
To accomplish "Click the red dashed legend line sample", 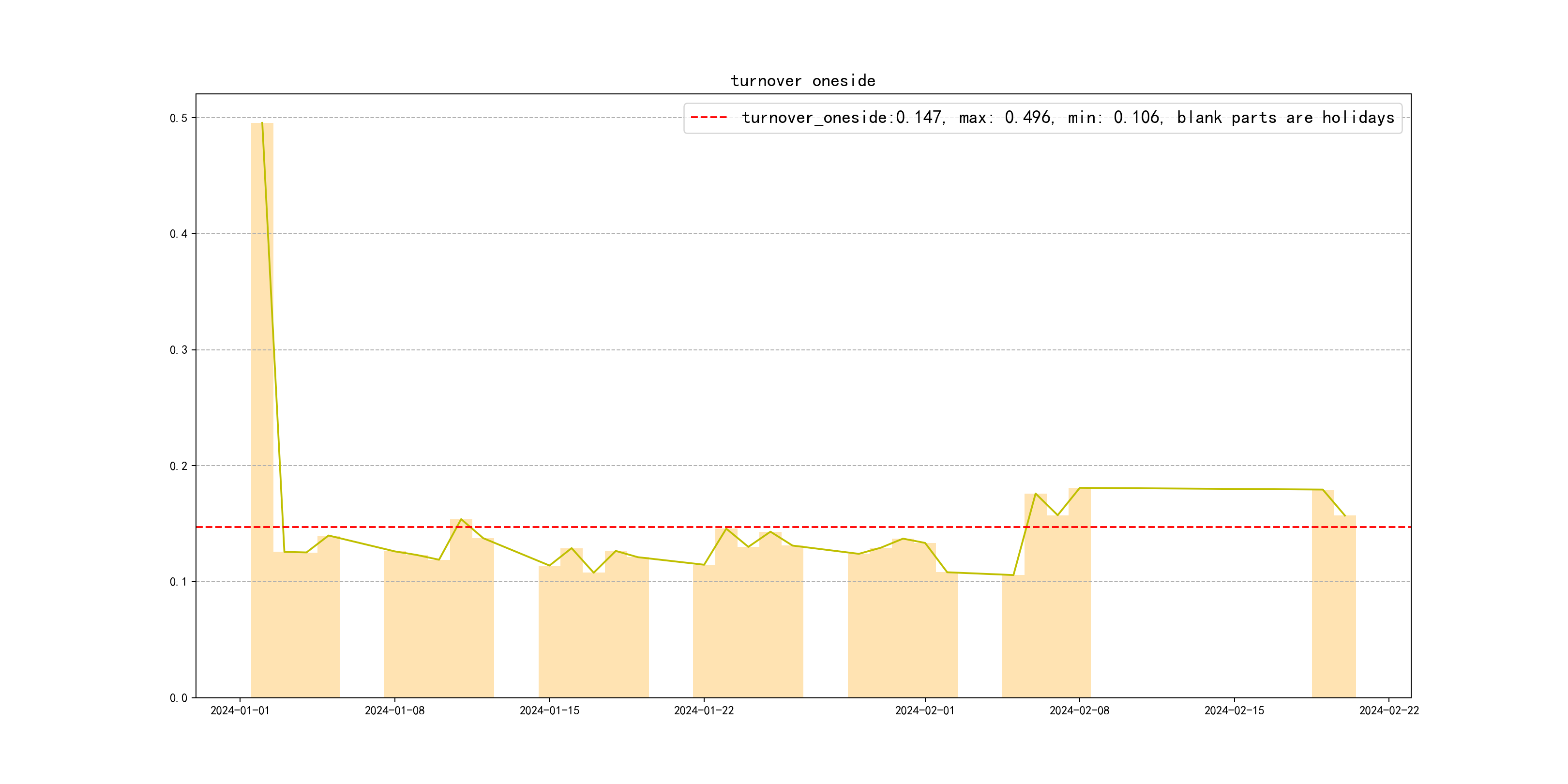I will tap(709, 118).
